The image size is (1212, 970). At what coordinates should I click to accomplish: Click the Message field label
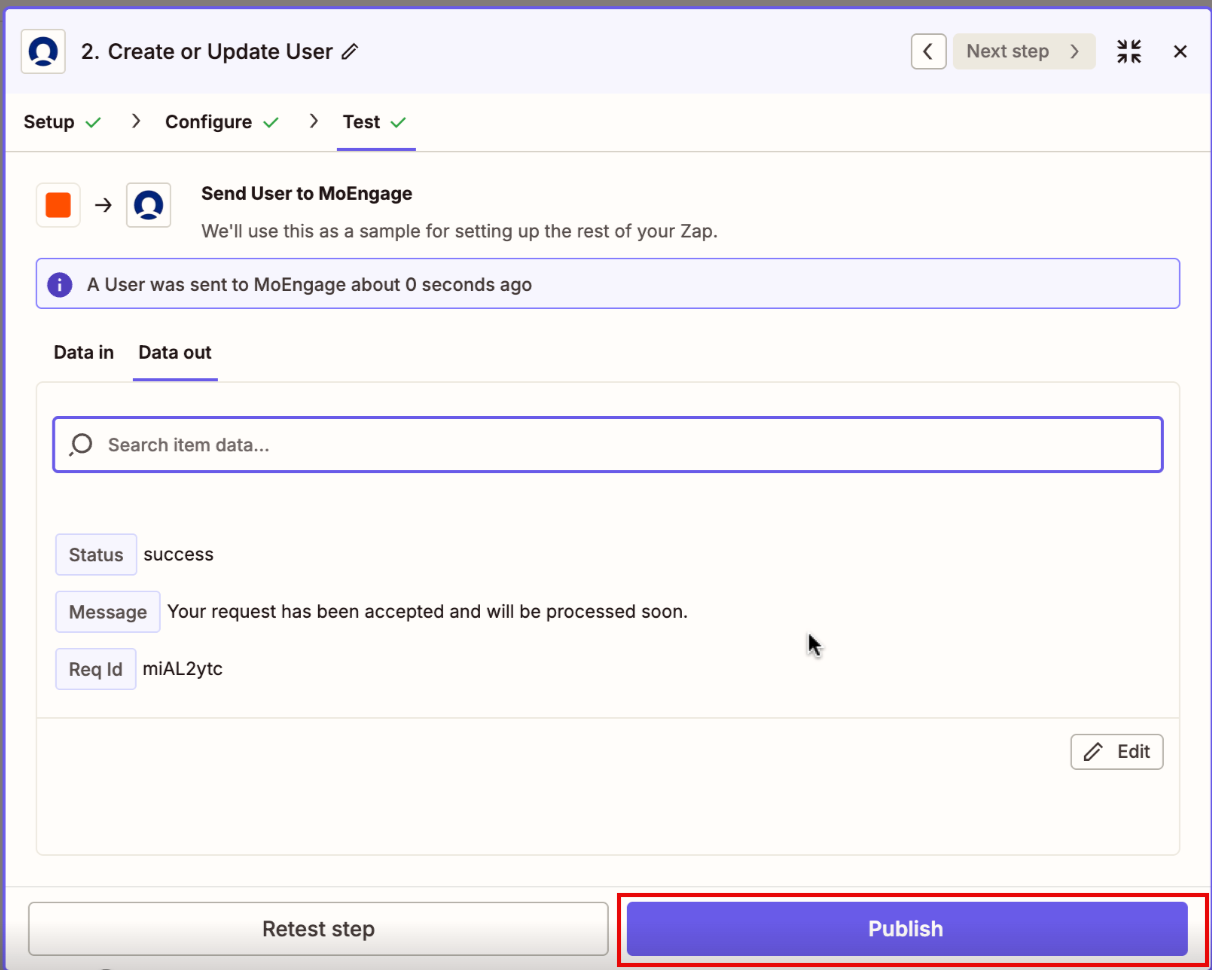pyautogui.click(x=108, y=612)
